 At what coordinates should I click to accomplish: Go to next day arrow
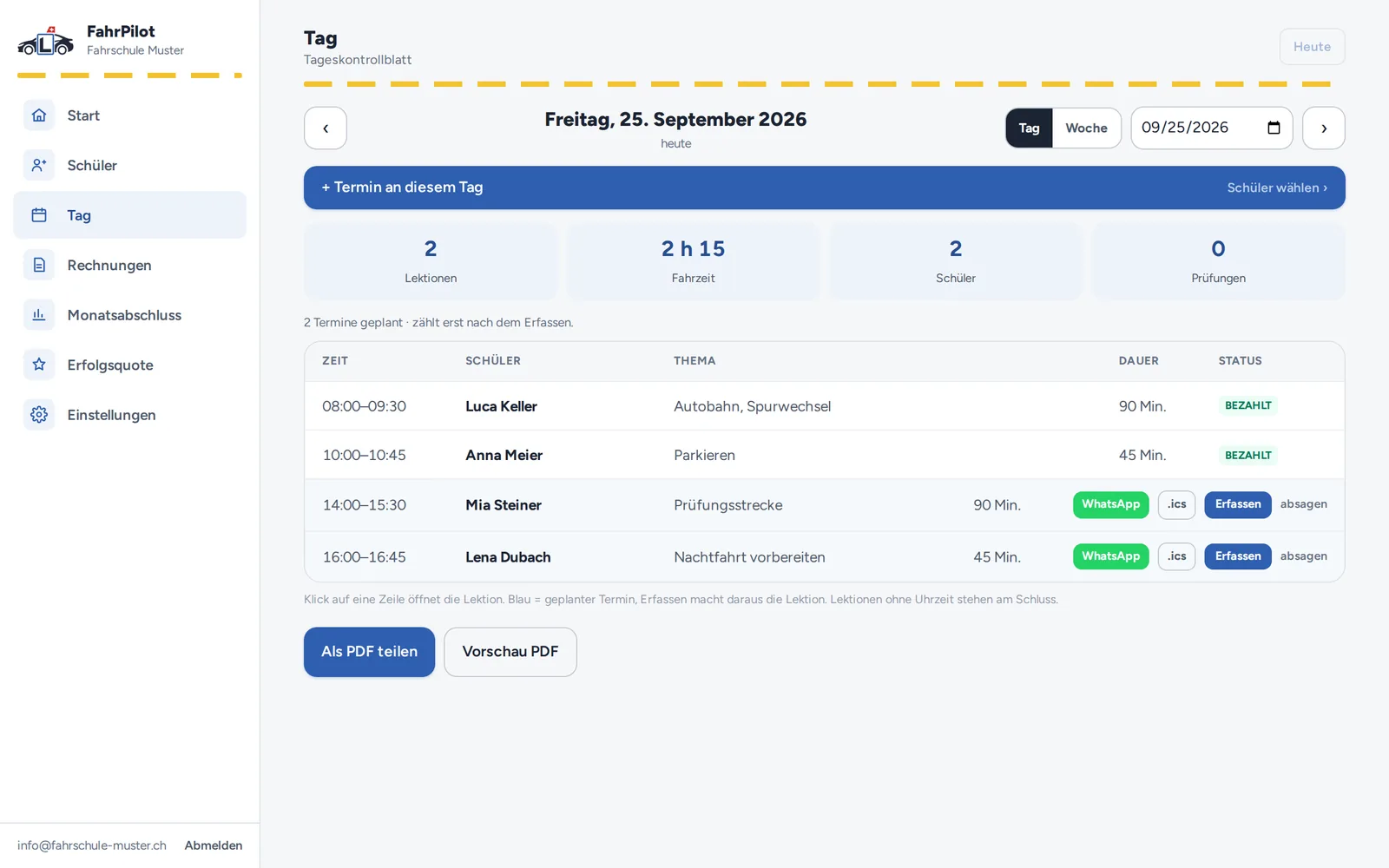(x=1324, y=128)
